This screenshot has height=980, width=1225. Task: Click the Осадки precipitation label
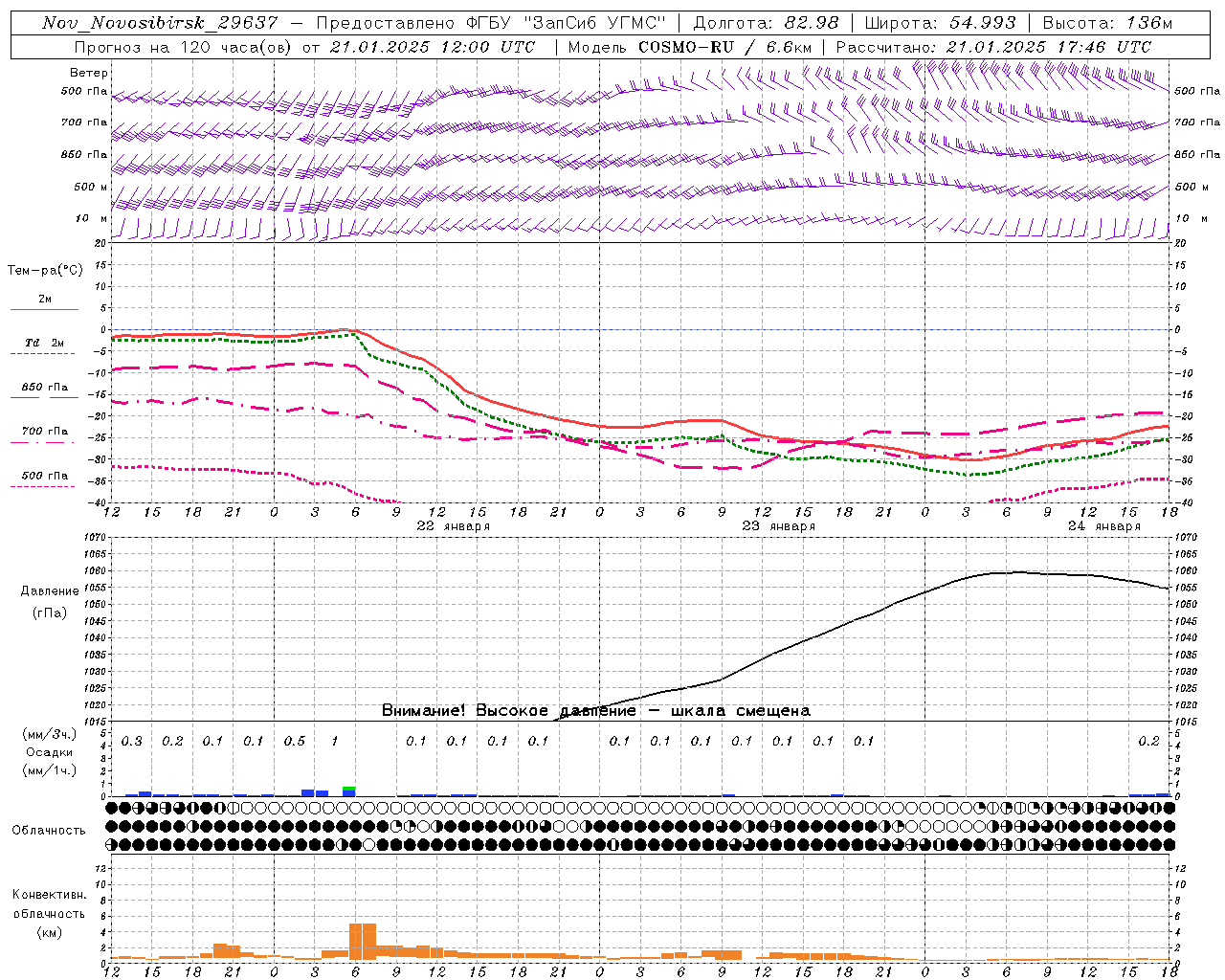coord(50,752)
